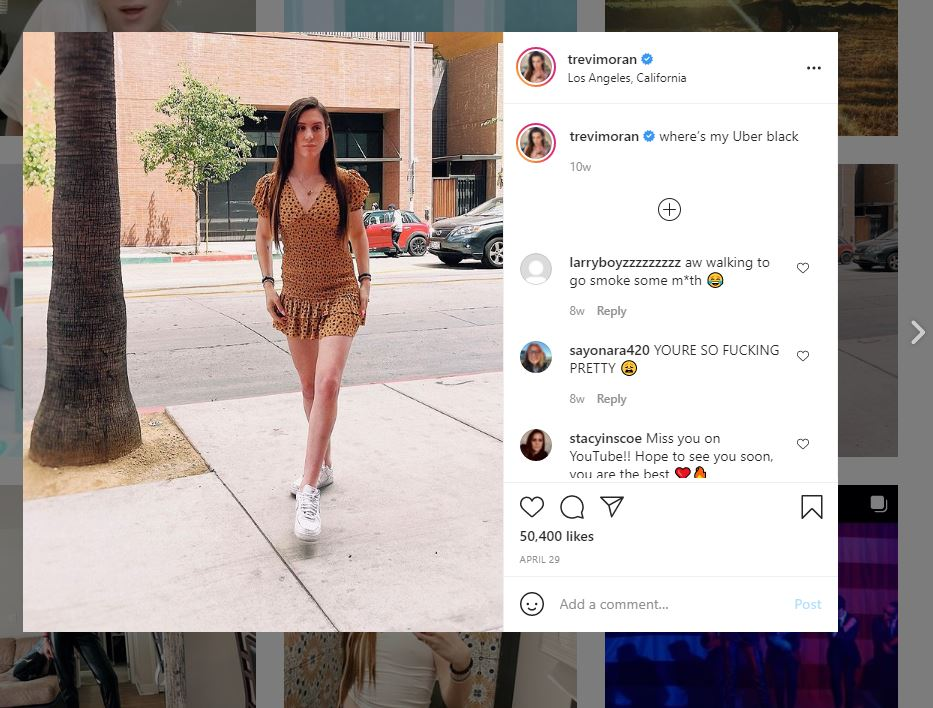The height and width of the screenshot is (708, 933).
Task: Open emoji picker smiley icon
Action: coord(531,604)
